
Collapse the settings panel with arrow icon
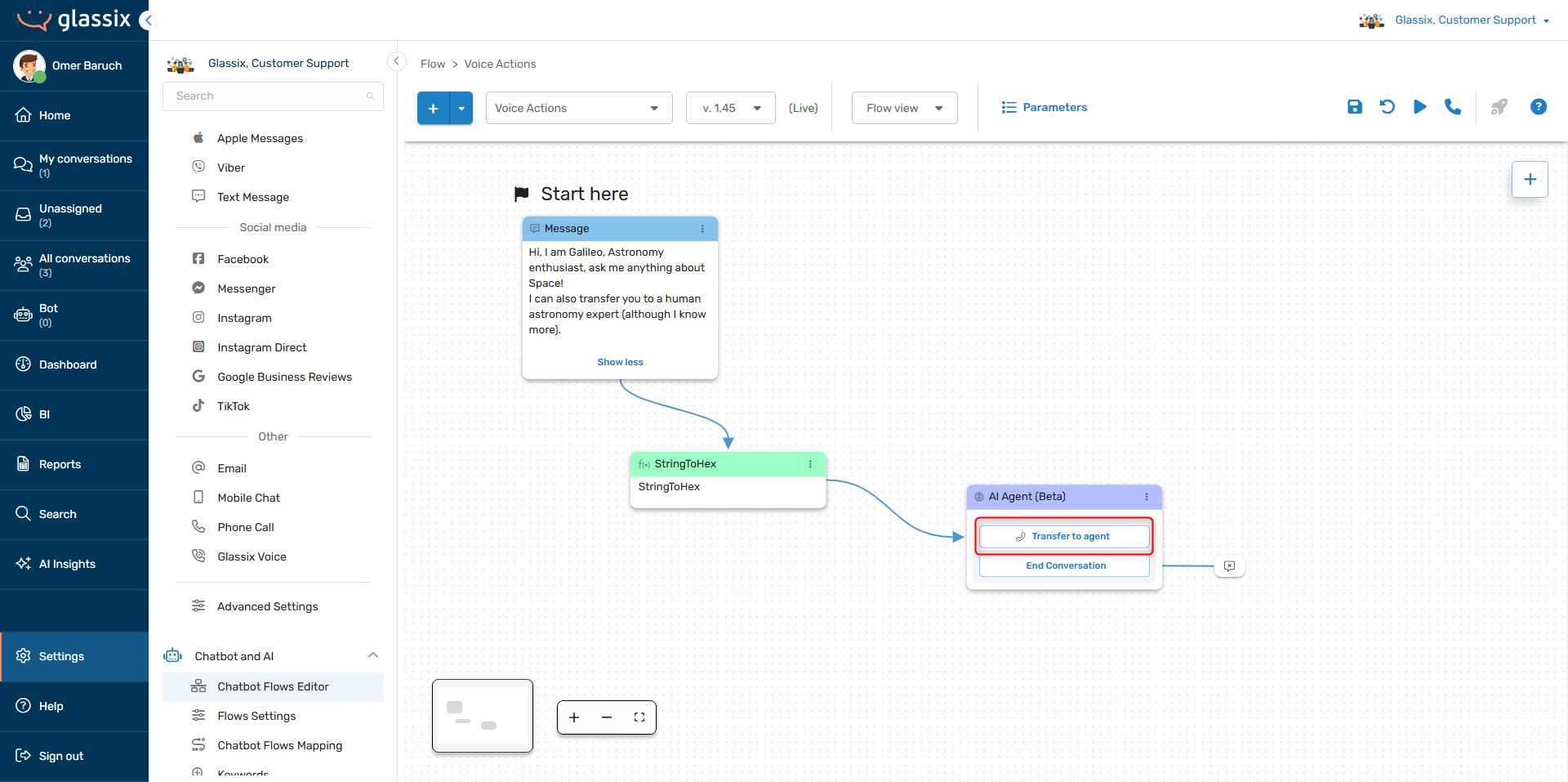pos(396,61)
